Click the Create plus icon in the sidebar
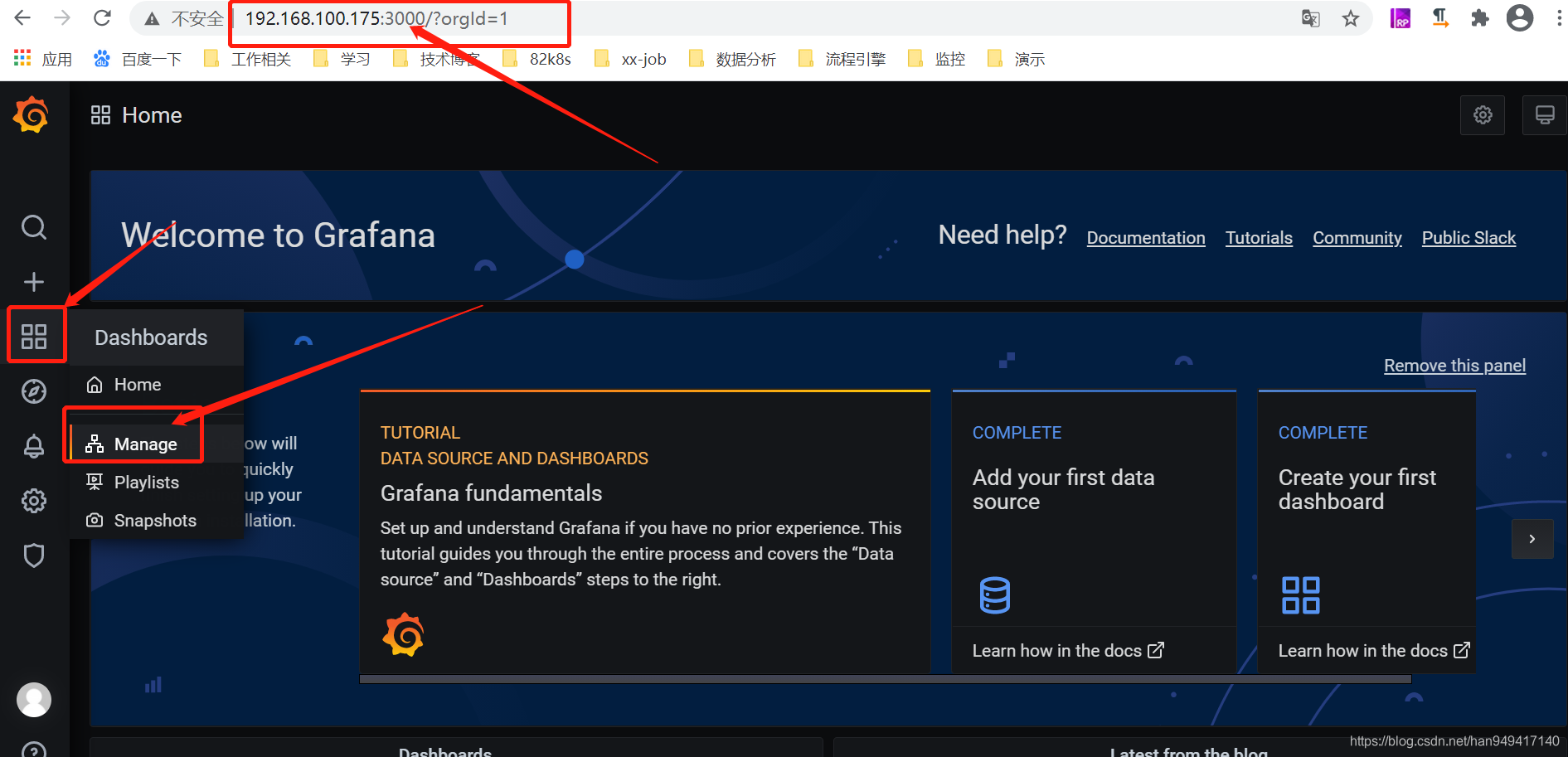This screenshot has width=1568, height=757. click(x=34, y=282)
